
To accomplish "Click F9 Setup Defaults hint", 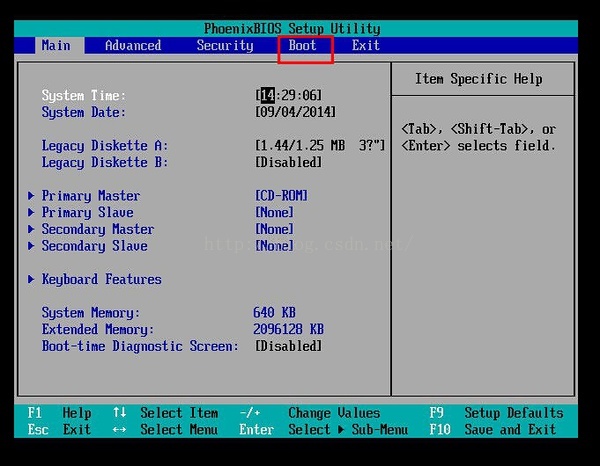I will [496, 413].
